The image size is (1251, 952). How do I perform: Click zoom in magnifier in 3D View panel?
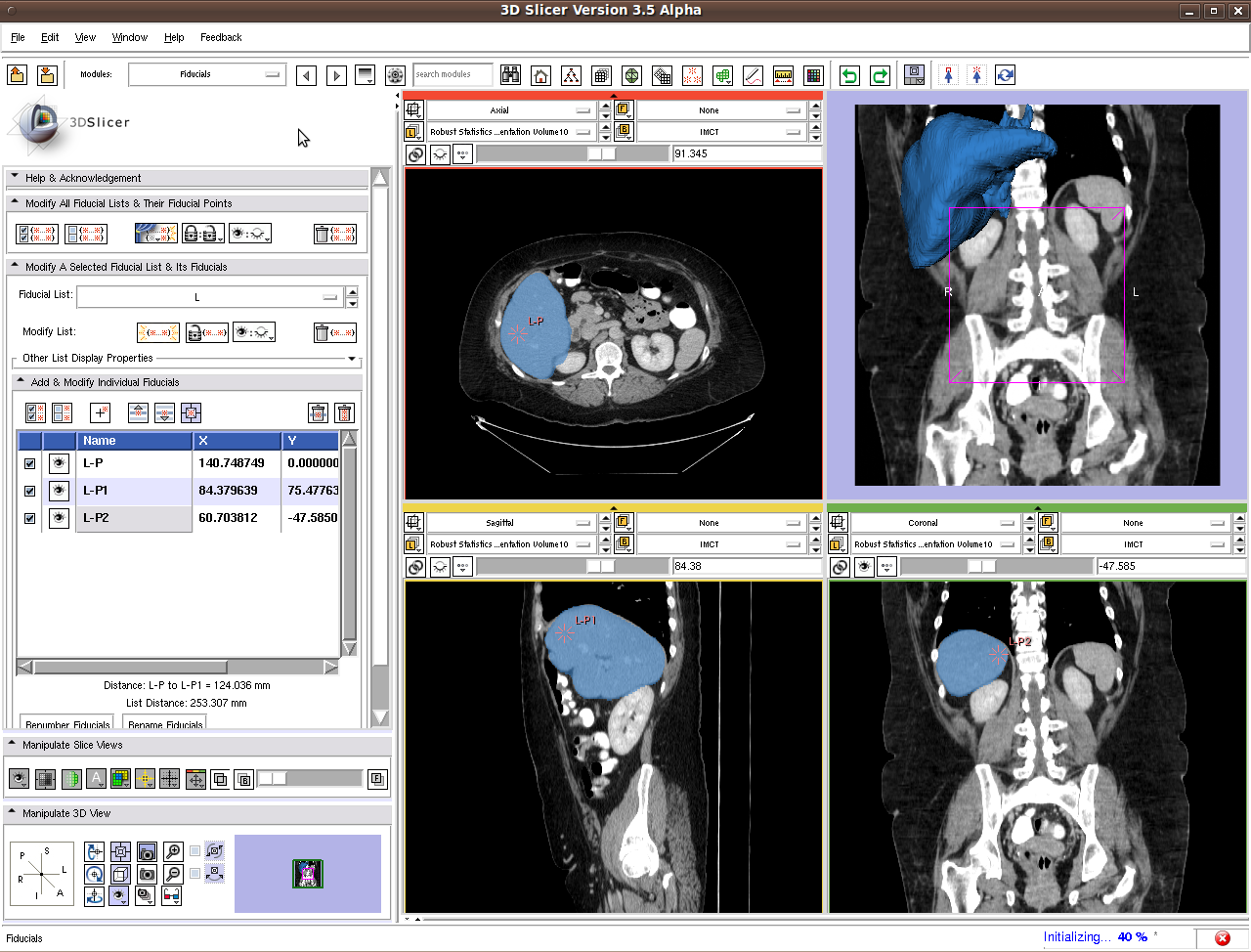(x=173, y=851)
